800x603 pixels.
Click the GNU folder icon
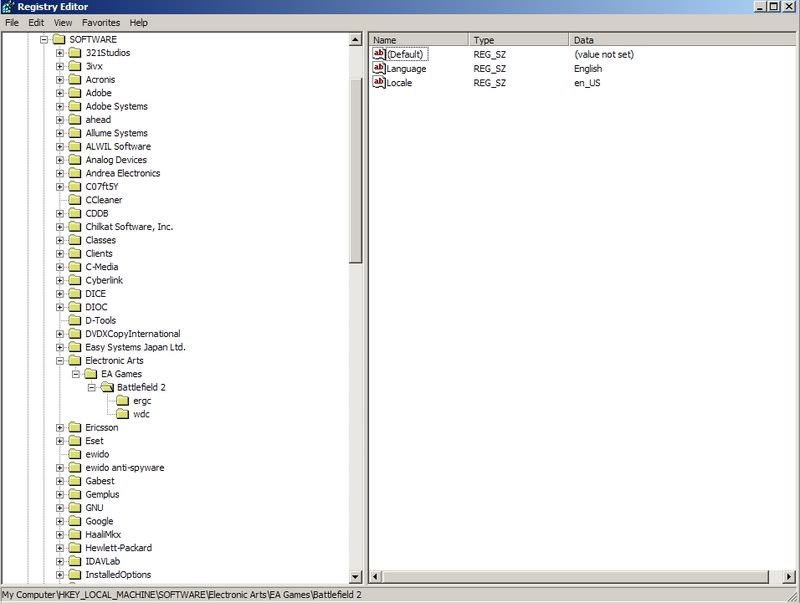pyautogui.click(x=75, y=508)
